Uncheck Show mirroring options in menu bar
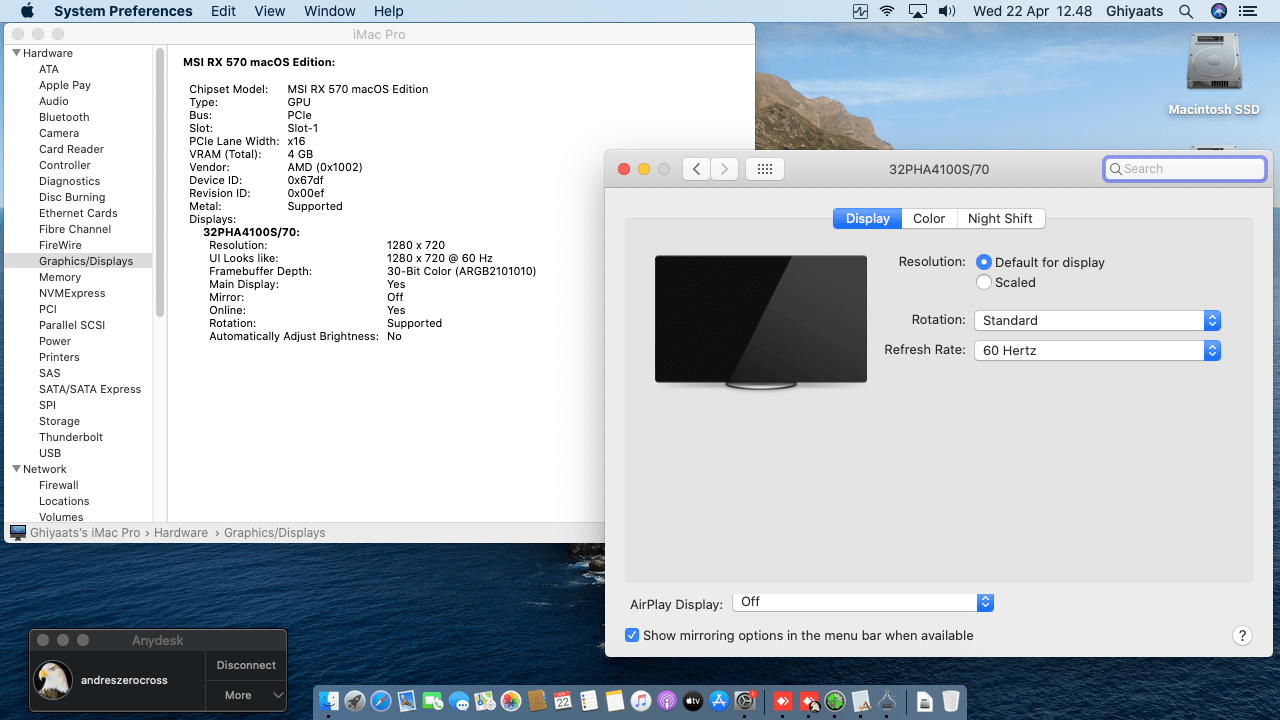 (x=632, y=635)
